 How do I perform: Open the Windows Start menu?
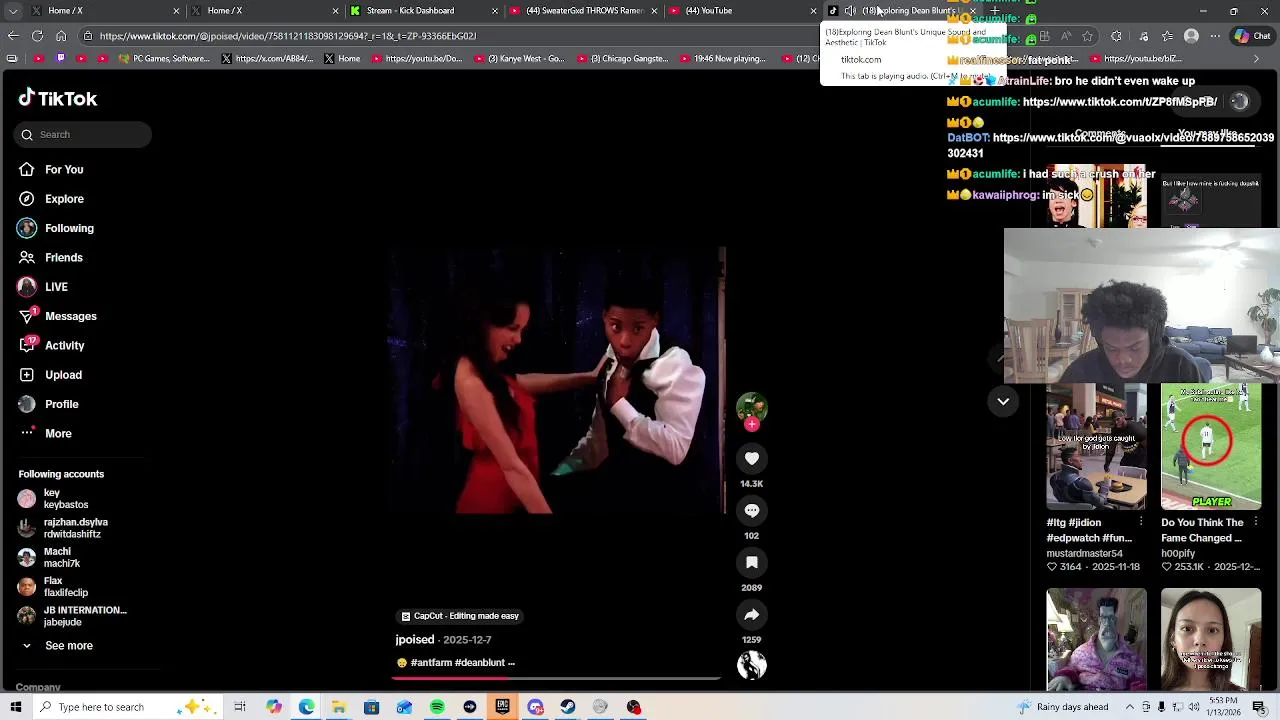click(x=15, y=707)
